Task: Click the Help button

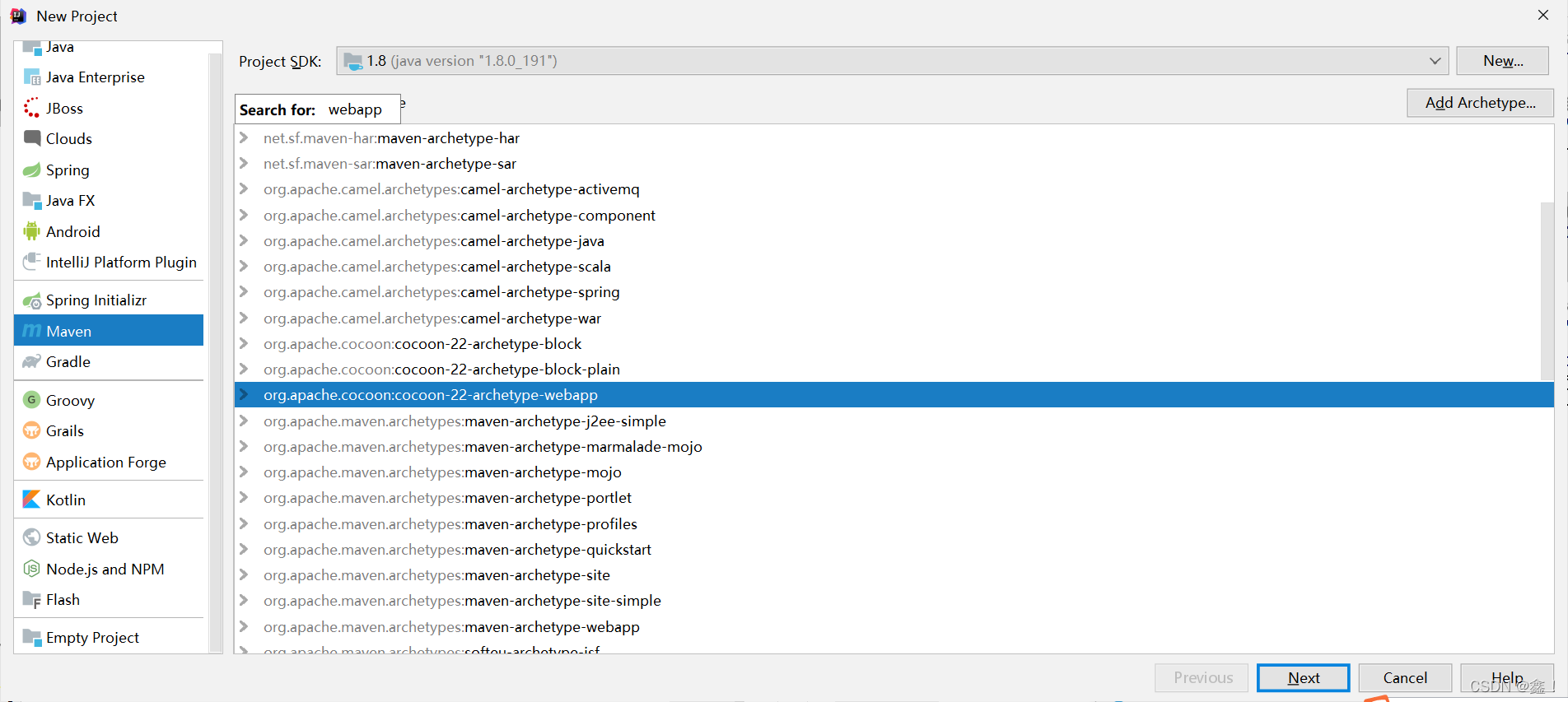Action: [1507, 677]
